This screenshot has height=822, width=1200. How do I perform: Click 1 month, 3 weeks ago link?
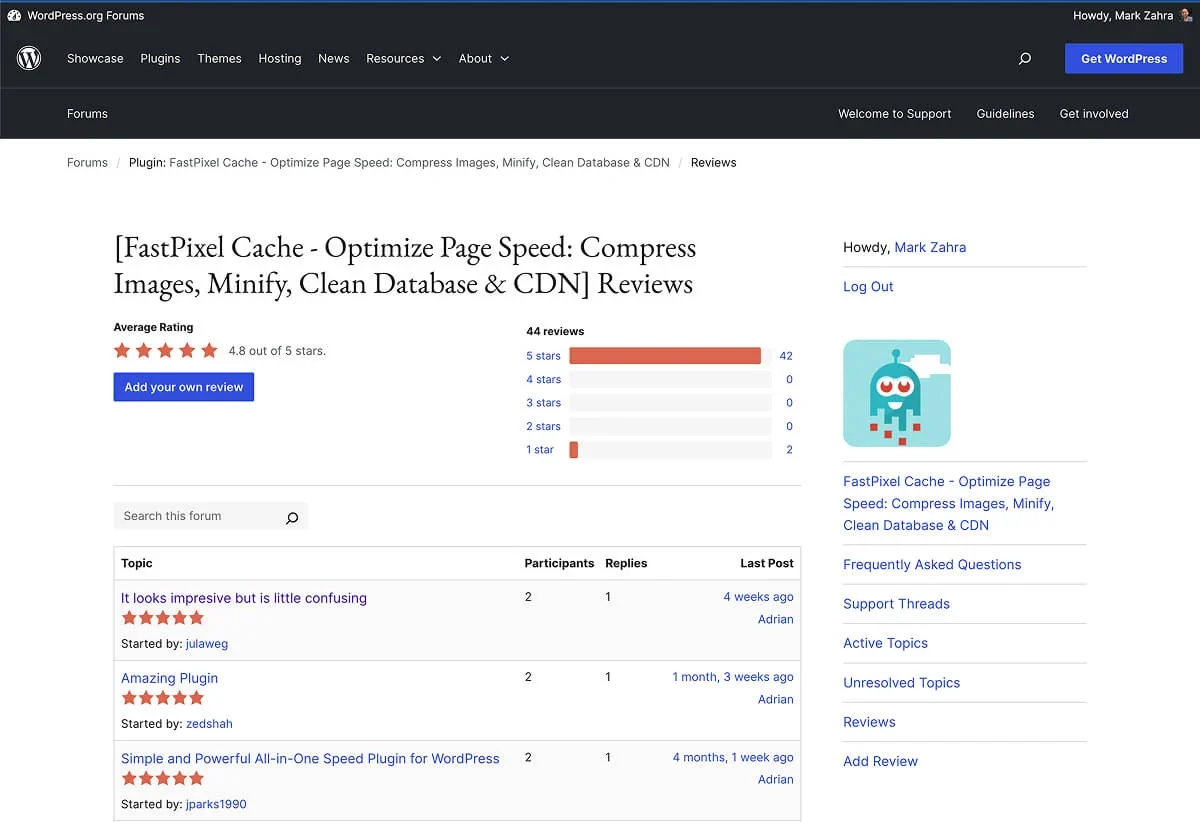coord(733,677)
